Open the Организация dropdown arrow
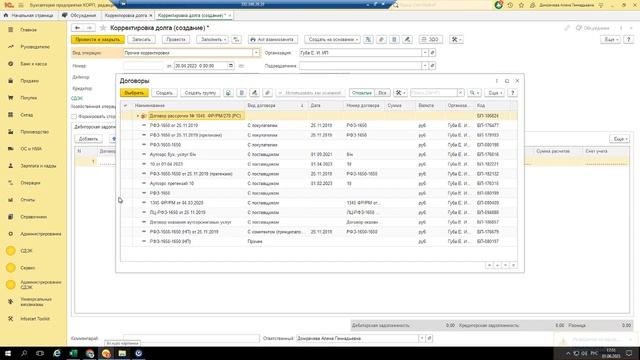Screen dimensions: 640x360 click(x=425, y=53)
